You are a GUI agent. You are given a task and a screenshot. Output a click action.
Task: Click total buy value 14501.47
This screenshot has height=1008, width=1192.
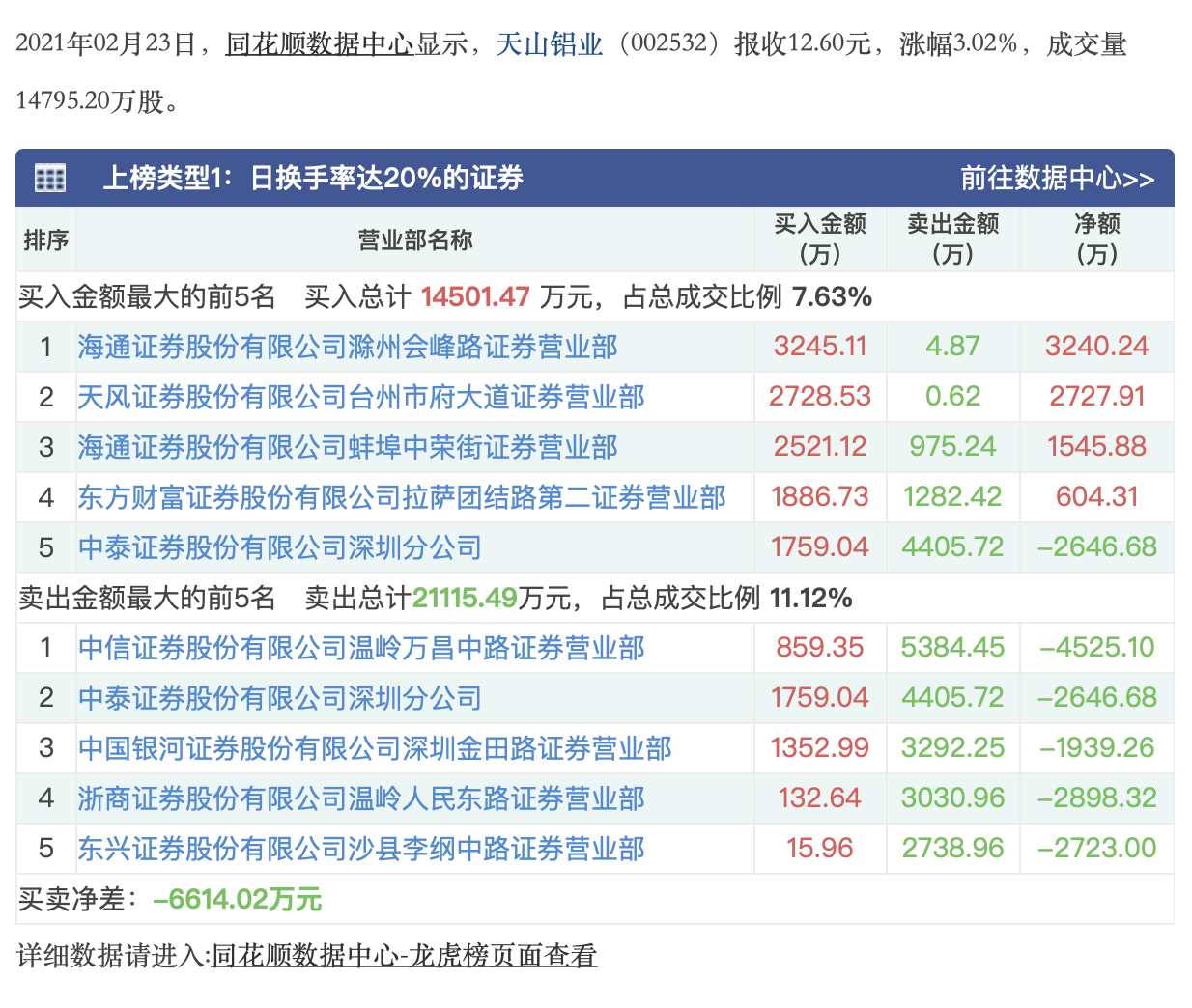coord(475,296)
